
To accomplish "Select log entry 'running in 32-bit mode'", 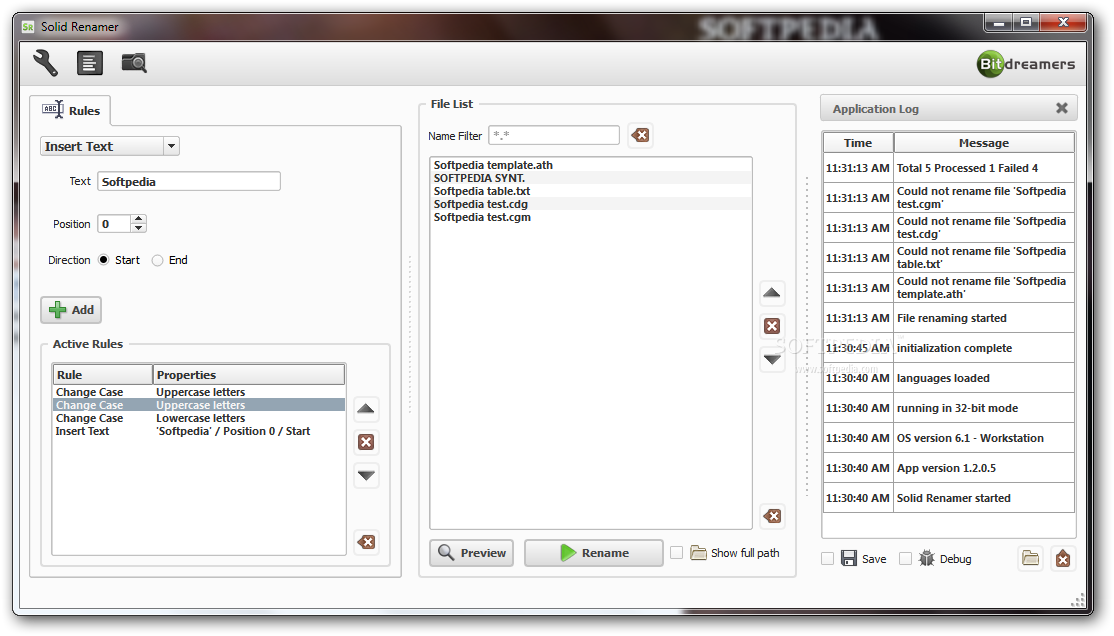I will pyautogui.click(x=948, y=408).
